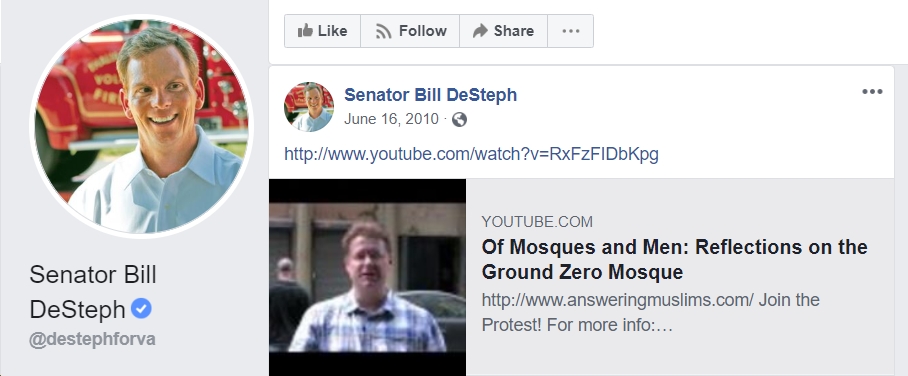Viewport: 908px width, 376px height.
Task: Open the large circular profile picture
Action: tap(141, 126)
